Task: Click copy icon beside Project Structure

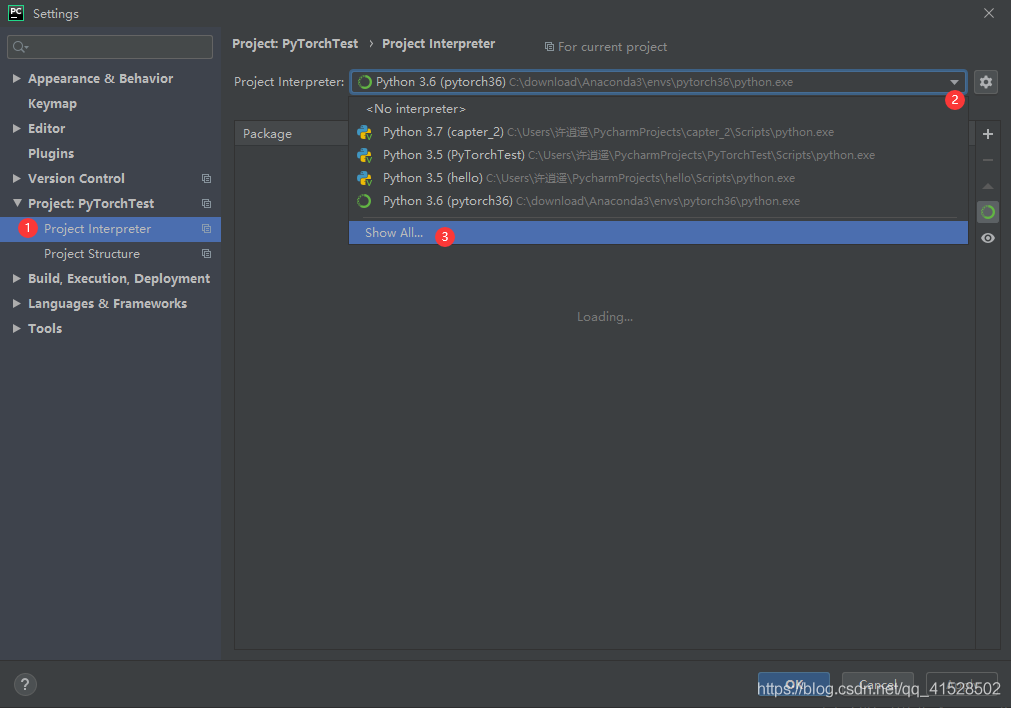Action: click(206, 254)
